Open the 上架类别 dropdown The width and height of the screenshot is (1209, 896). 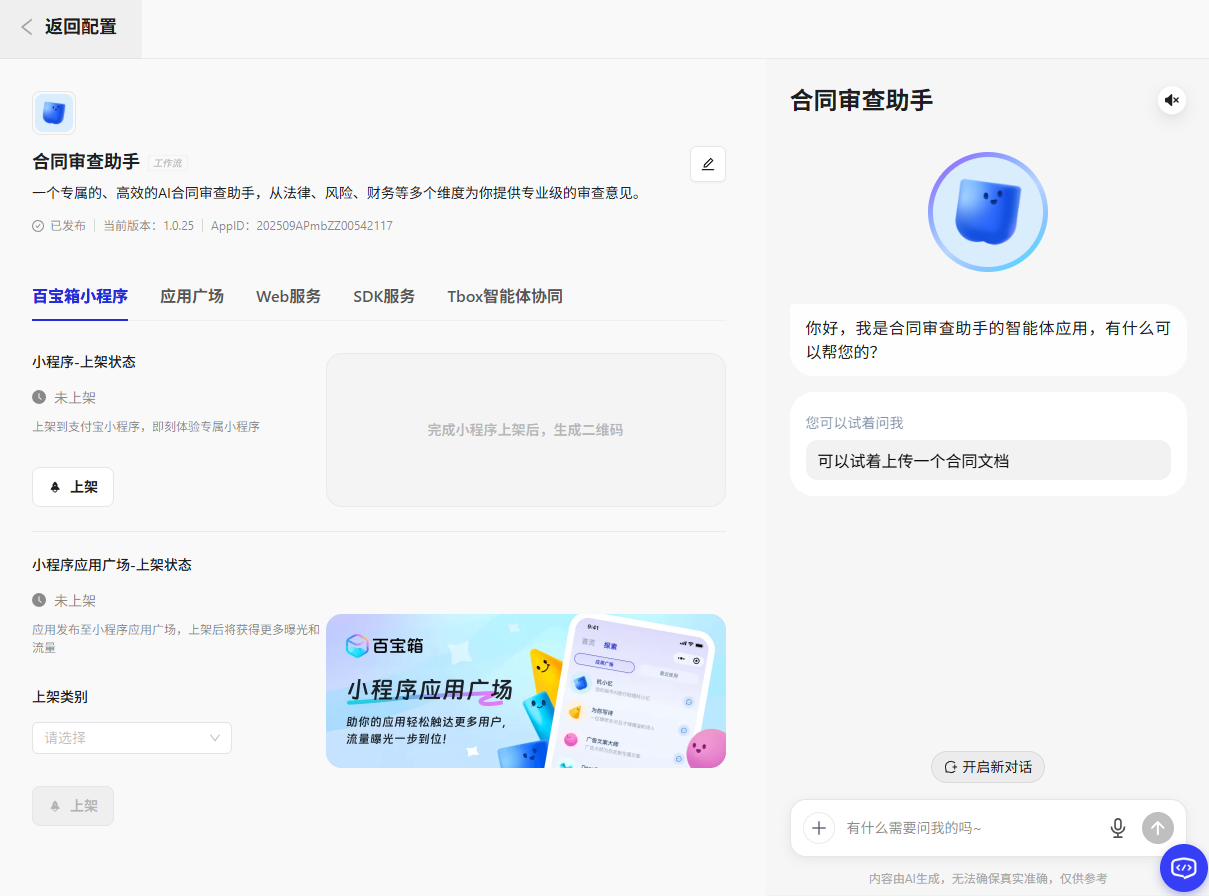[x=132, y=738]
